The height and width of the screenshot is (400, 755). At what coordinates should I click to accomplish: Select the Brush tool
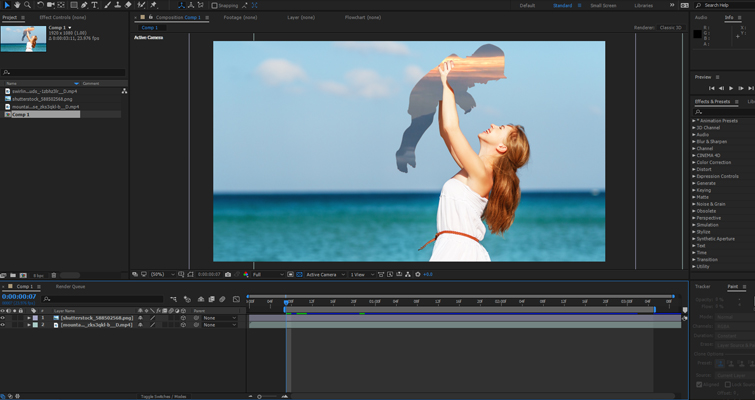[107, 5]
